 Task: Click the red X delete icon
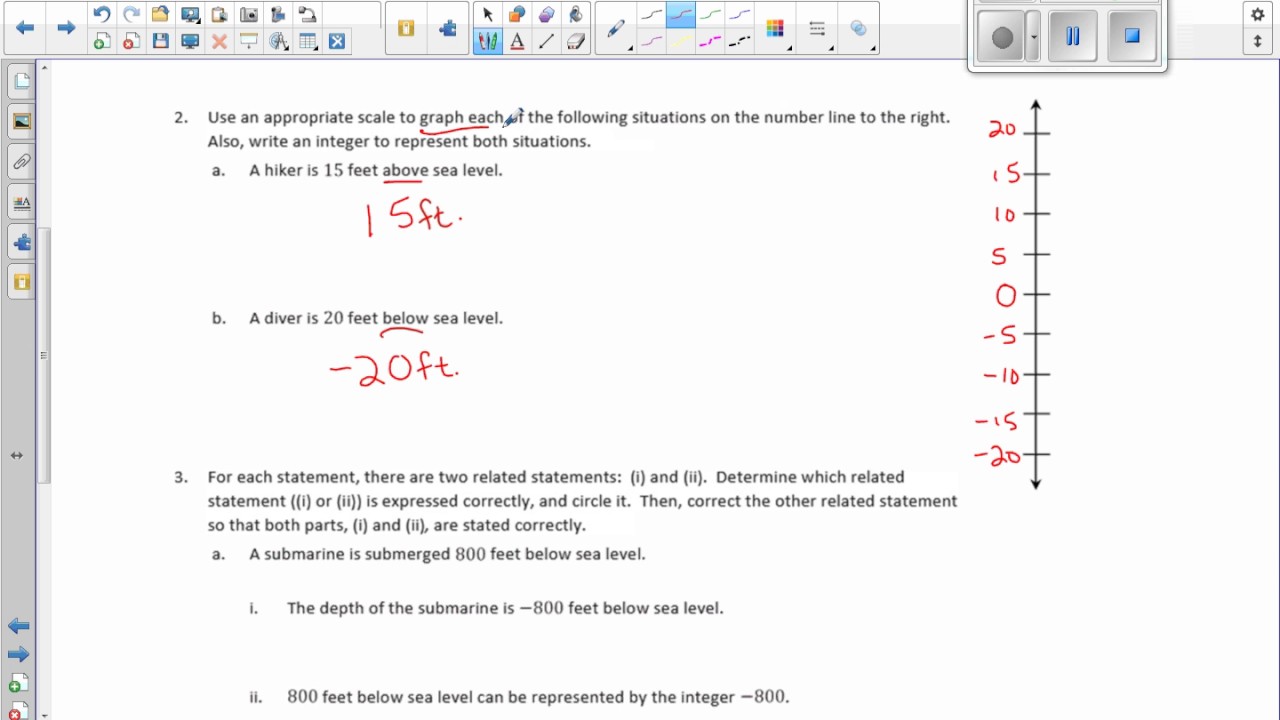coord(219,41)
